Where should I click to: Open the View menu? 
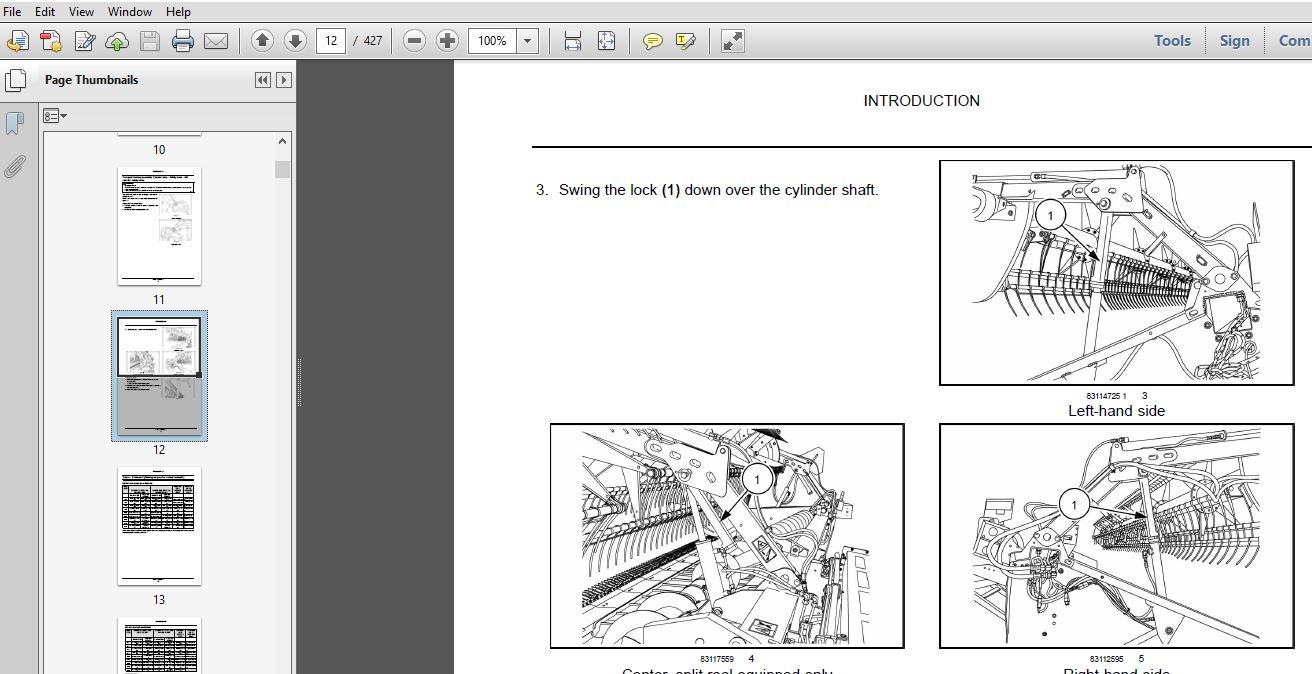pyautogui.click(x=81, y=12)
